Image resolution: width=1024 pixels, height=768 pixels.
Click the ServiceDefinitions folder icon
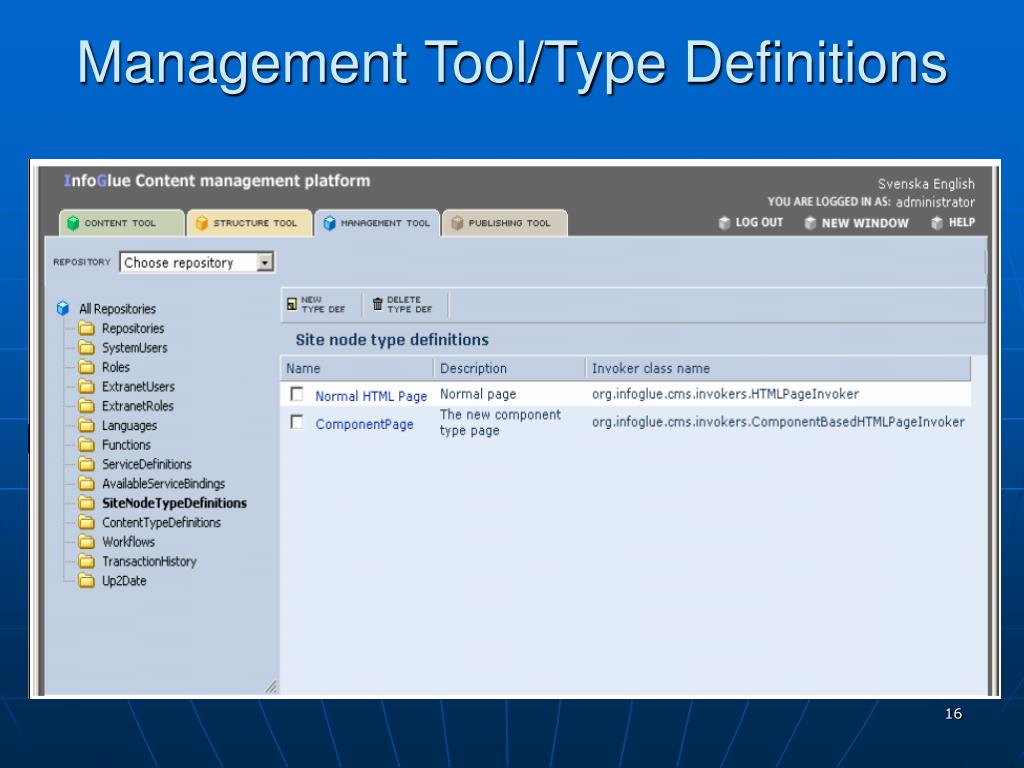pyautogui.click(x=86, y=464)
